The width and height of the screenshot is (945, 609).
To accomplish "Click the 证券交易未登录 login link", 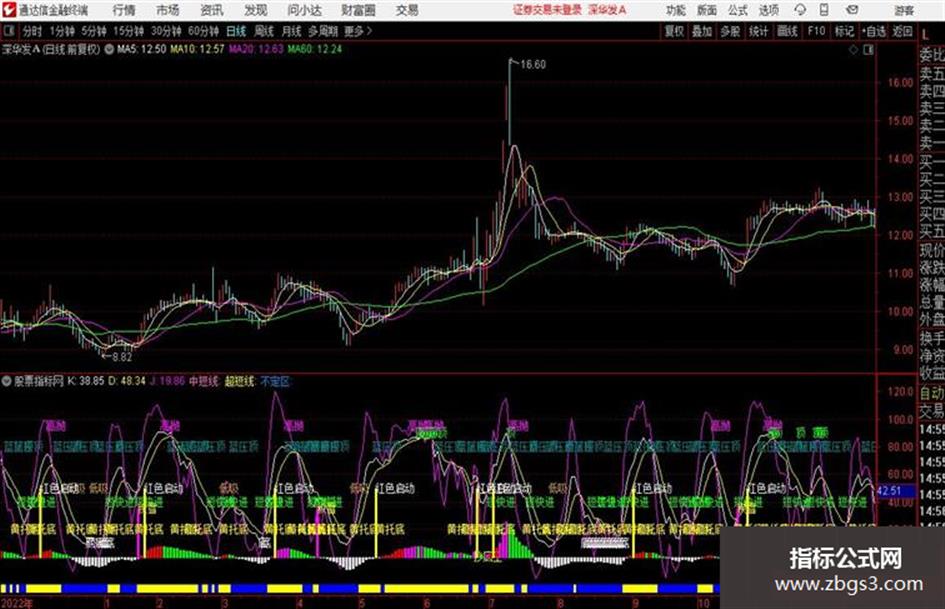I will (547, 10).
